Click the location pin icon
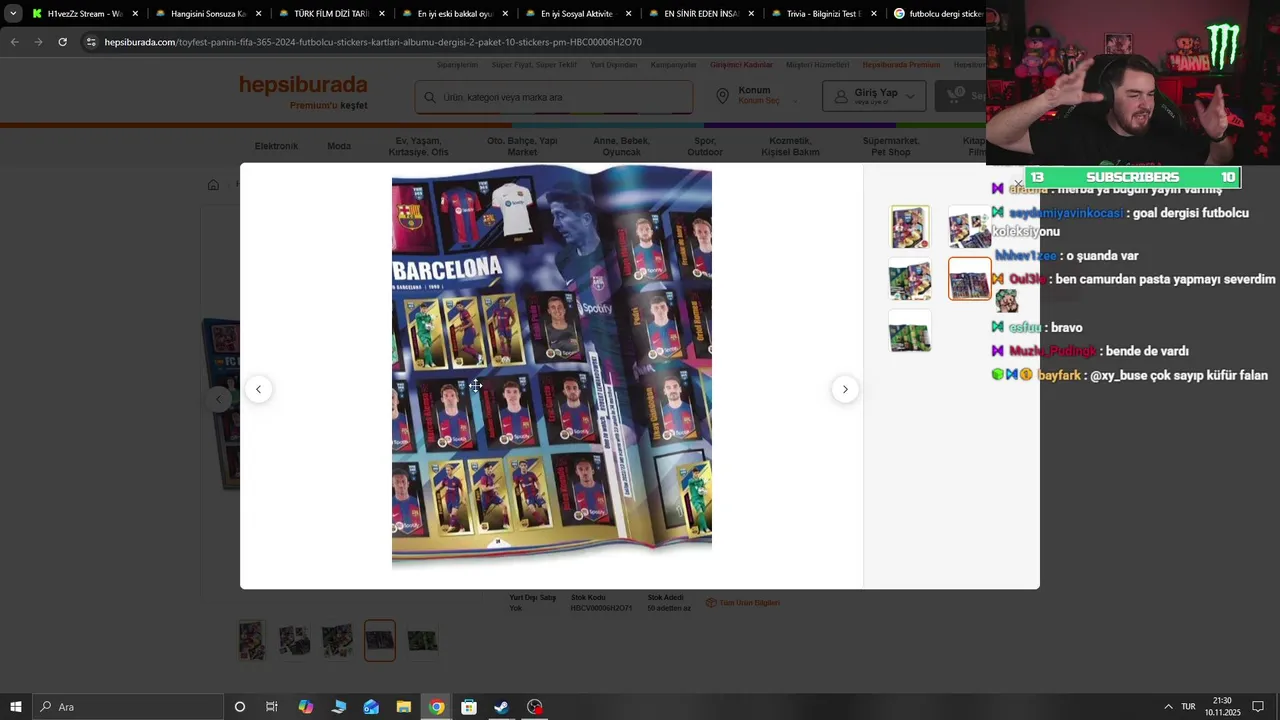Screen dimensions: 1280x720 [722, 96]
